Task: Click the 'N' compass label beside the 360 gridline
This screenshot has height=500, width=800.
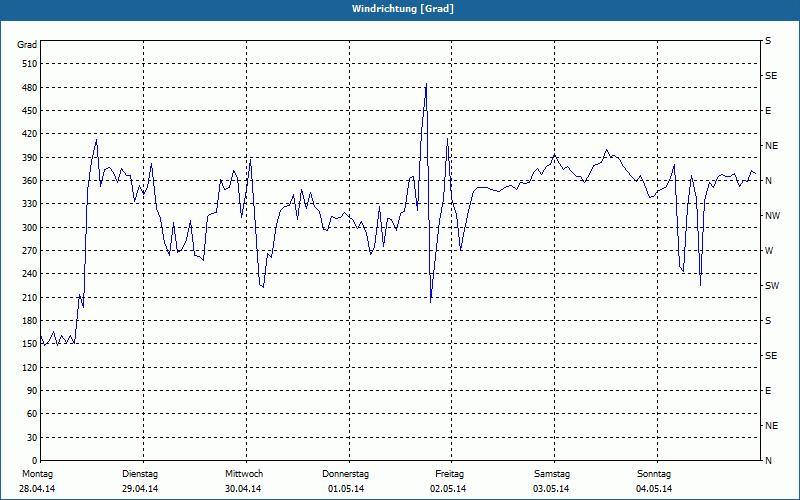Action: 769,181
